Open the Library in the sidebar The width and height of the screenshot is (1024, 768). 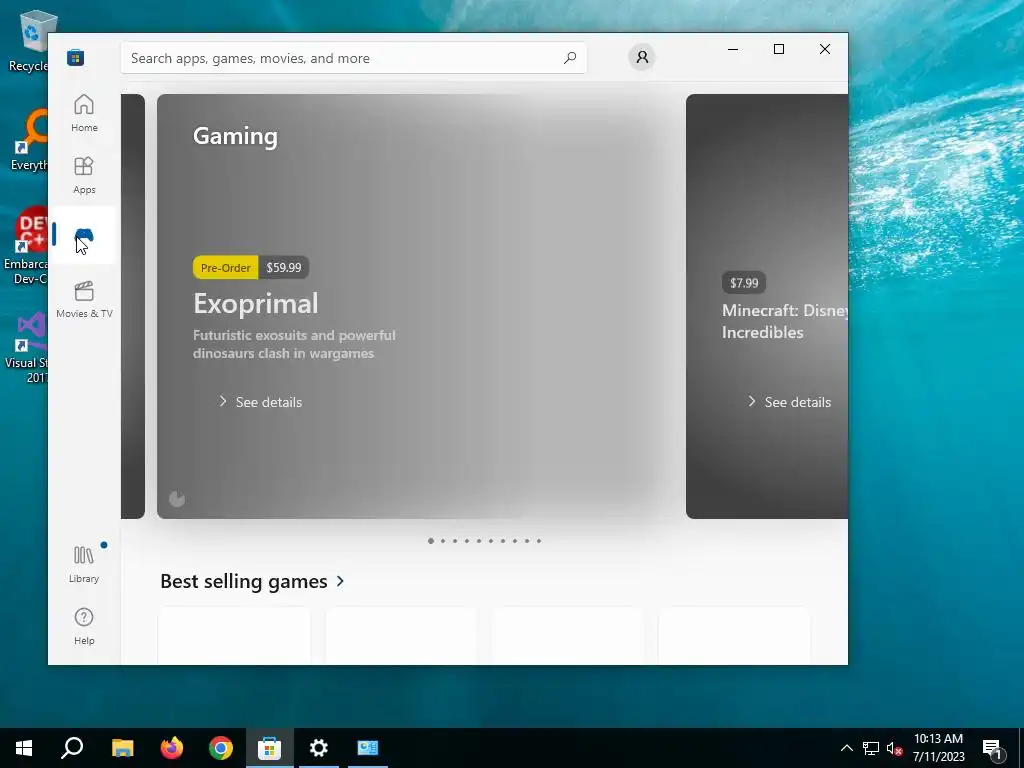(x=84, y=564)
